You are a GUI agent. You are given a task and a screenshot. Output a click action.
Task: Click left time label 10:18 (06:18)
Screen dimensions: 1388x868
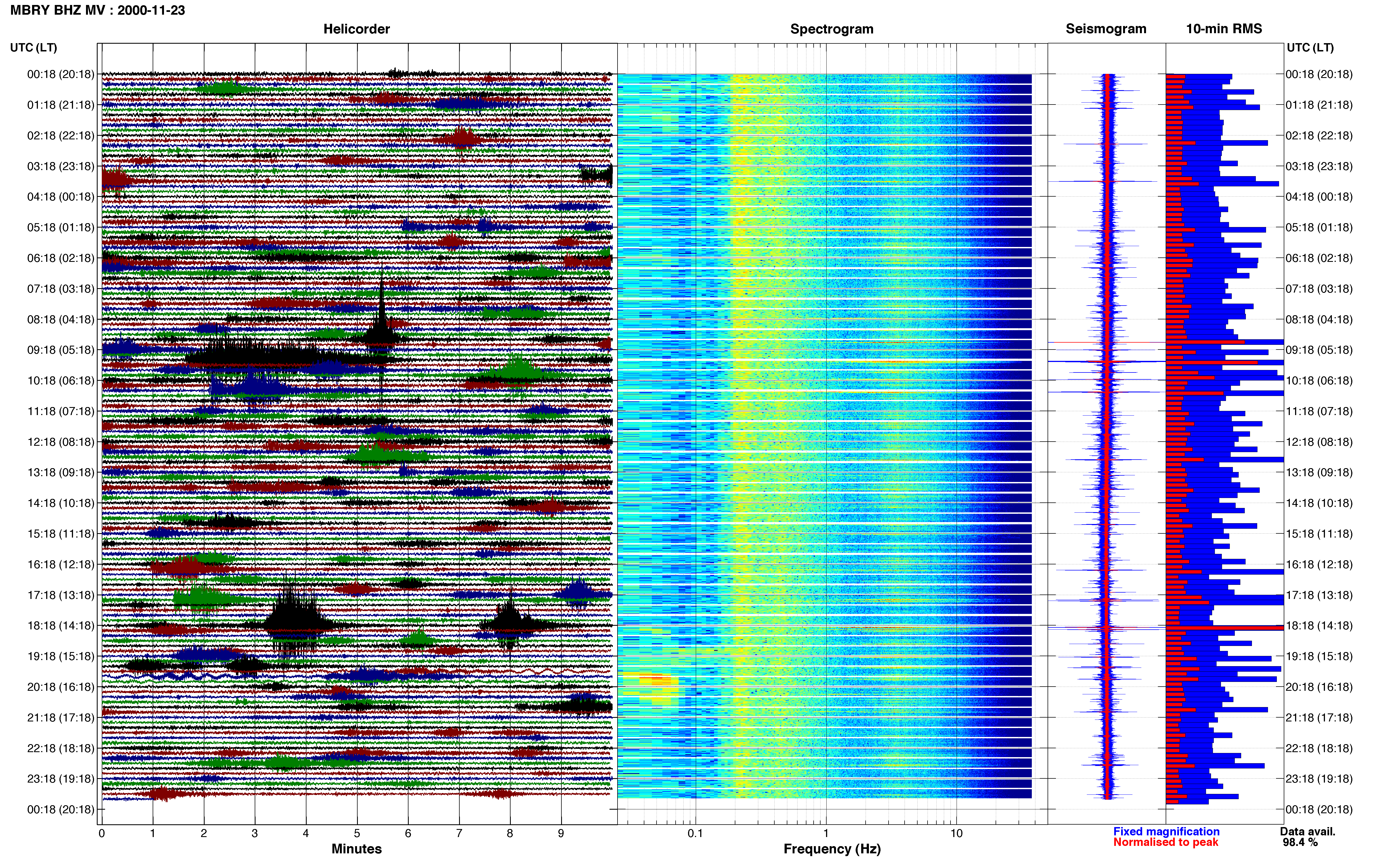coord(61,380)
